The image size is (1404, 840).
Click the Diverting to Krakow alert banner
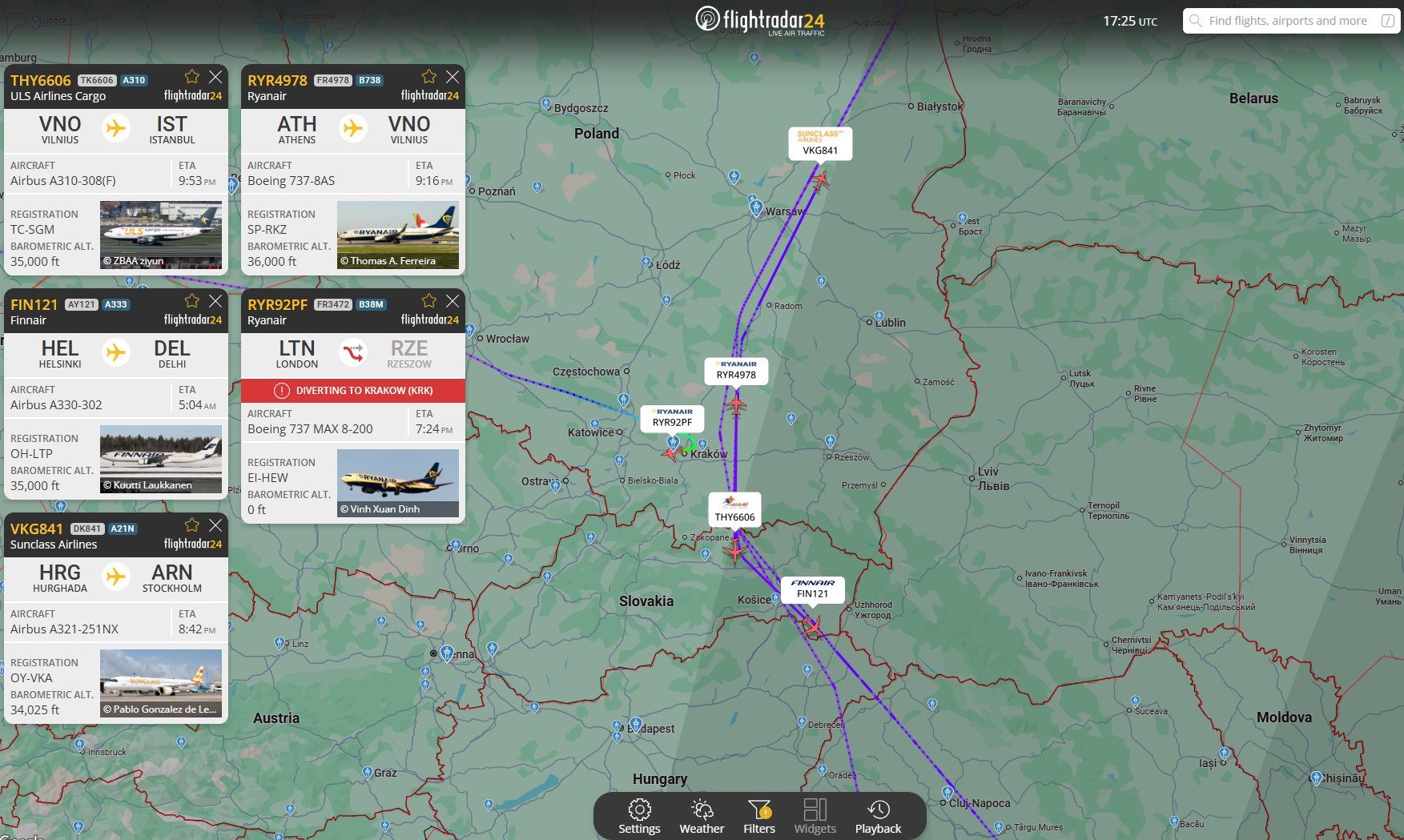[353, 391]
